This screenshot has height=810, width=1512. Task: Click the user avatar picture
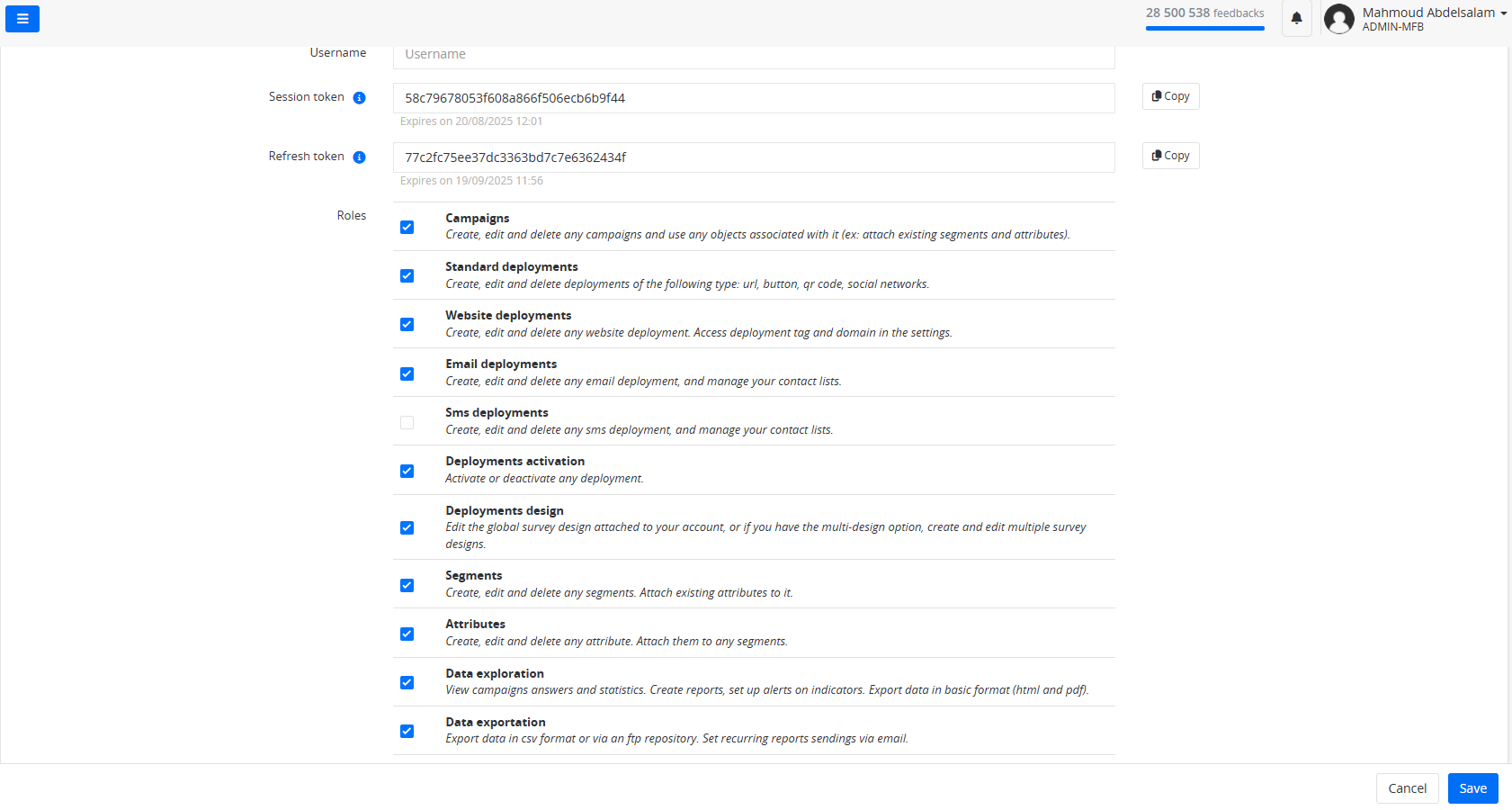click(x=1339, y=19)
